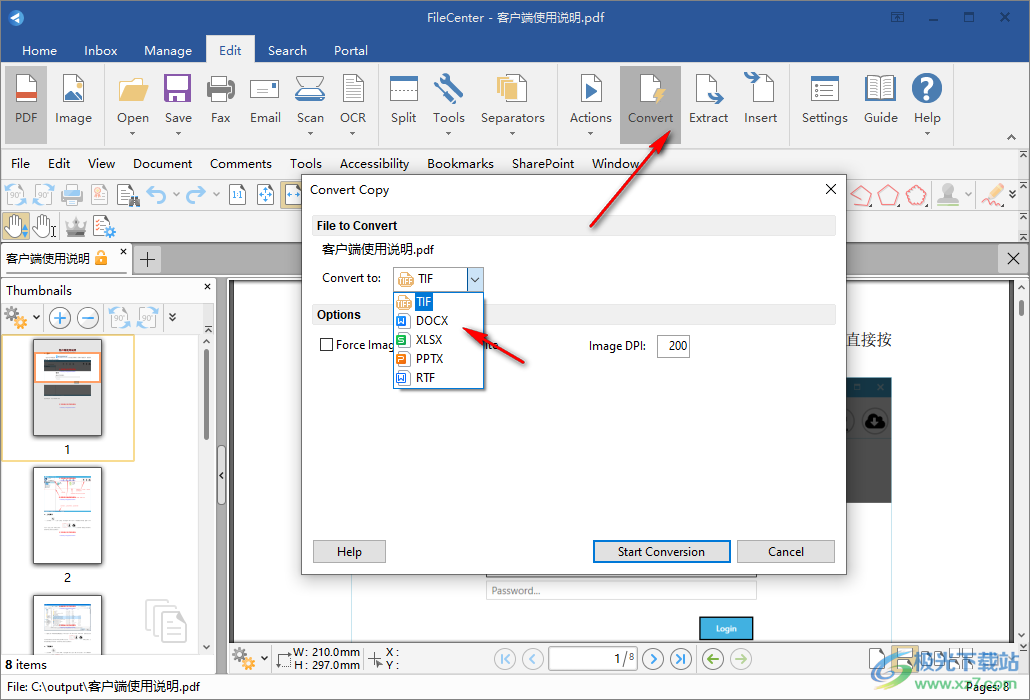Open the Comments menu
This screenshot has height=700, width=1030.
point(240,164)
